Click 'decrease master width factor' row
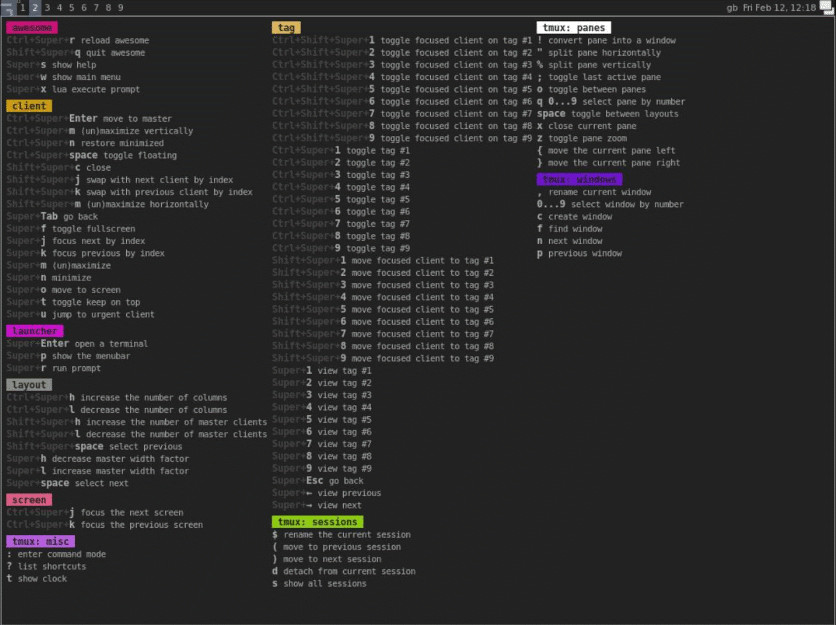Image resolution: width=836 pixels, height=625 pixels. click(98, 459)
